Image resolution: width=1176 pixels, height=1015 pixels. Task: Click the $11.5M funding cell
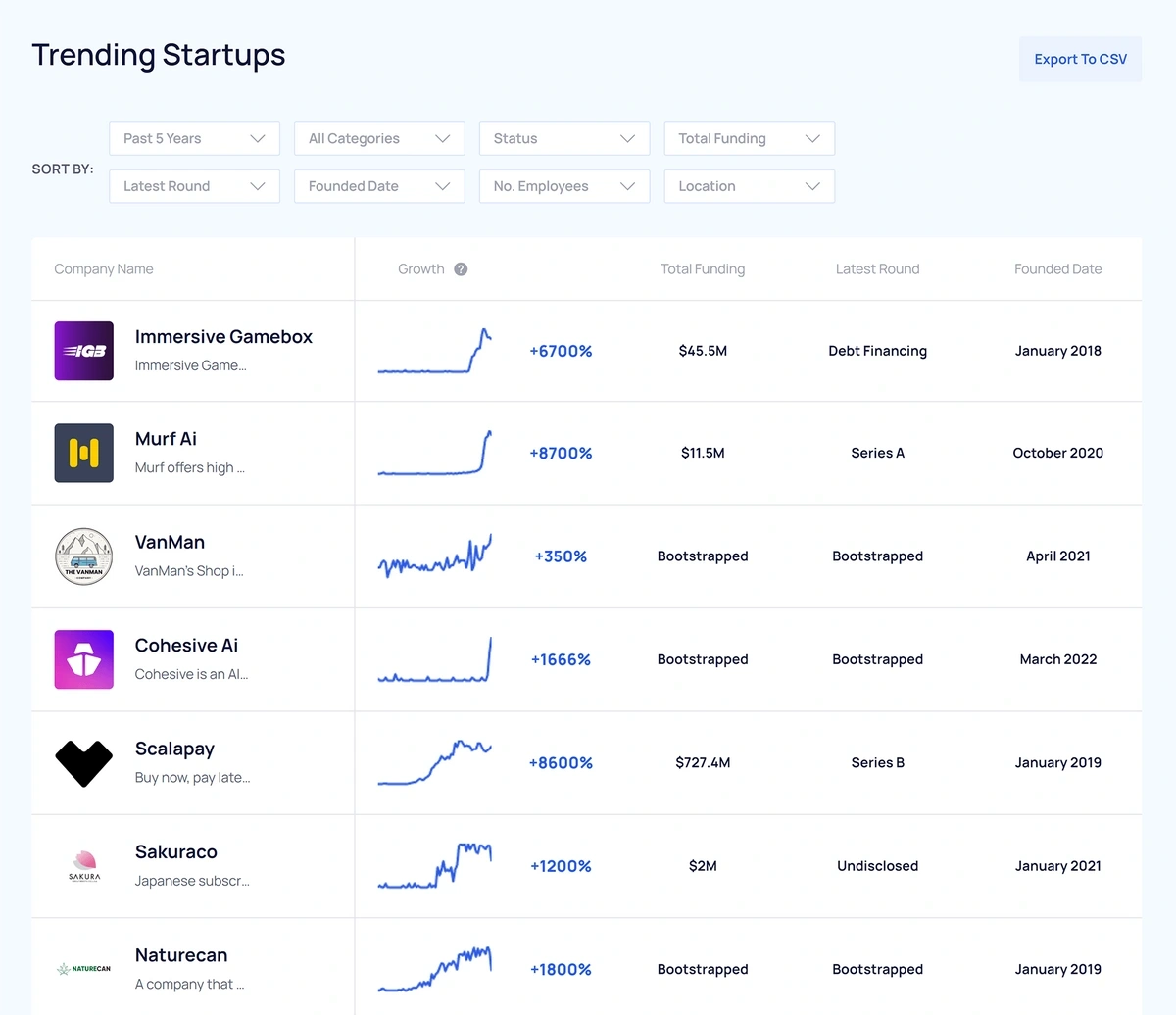click(x=703, y=454)
